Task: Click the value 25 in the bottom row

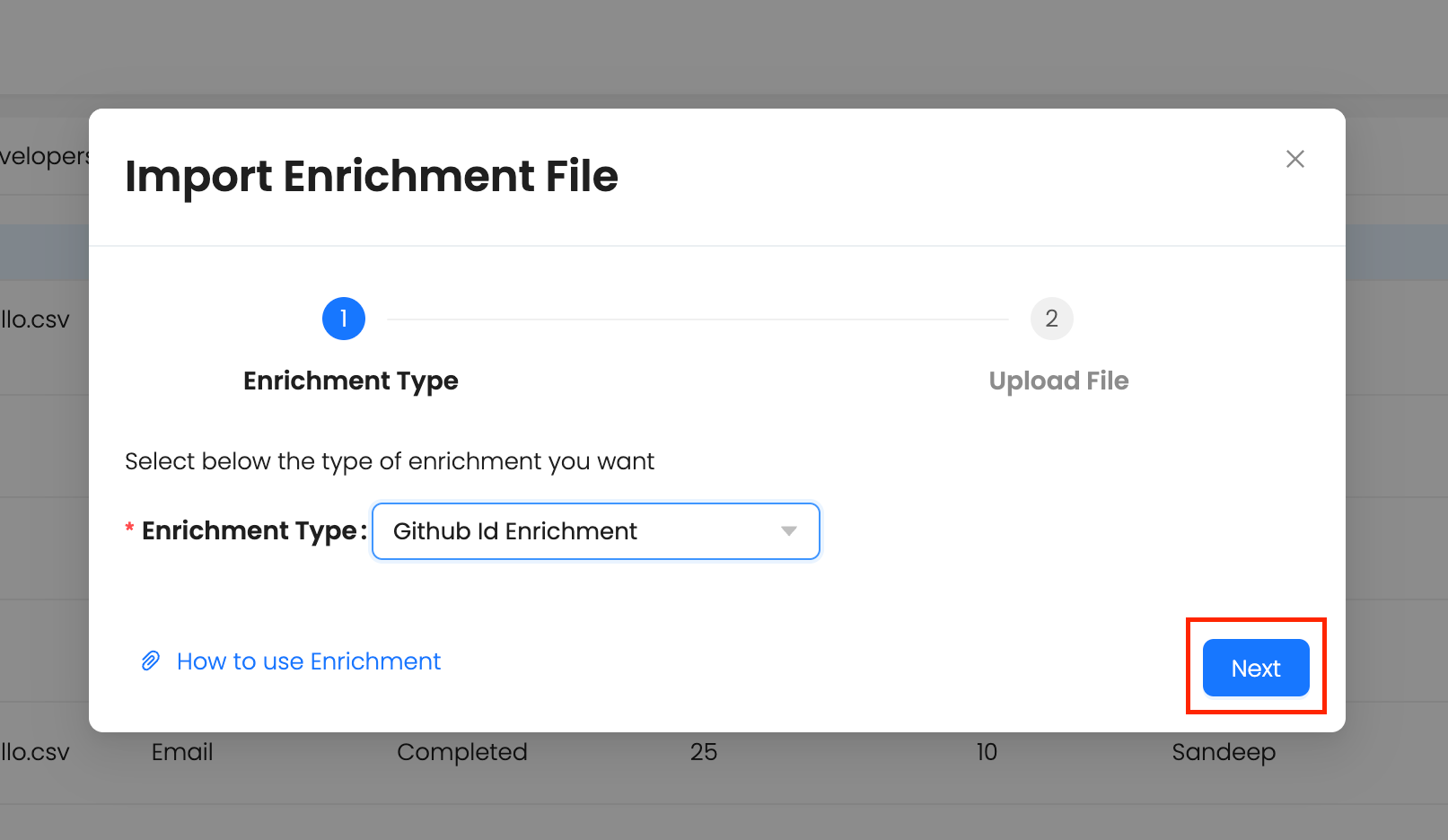Action: (x=703, y=752)
